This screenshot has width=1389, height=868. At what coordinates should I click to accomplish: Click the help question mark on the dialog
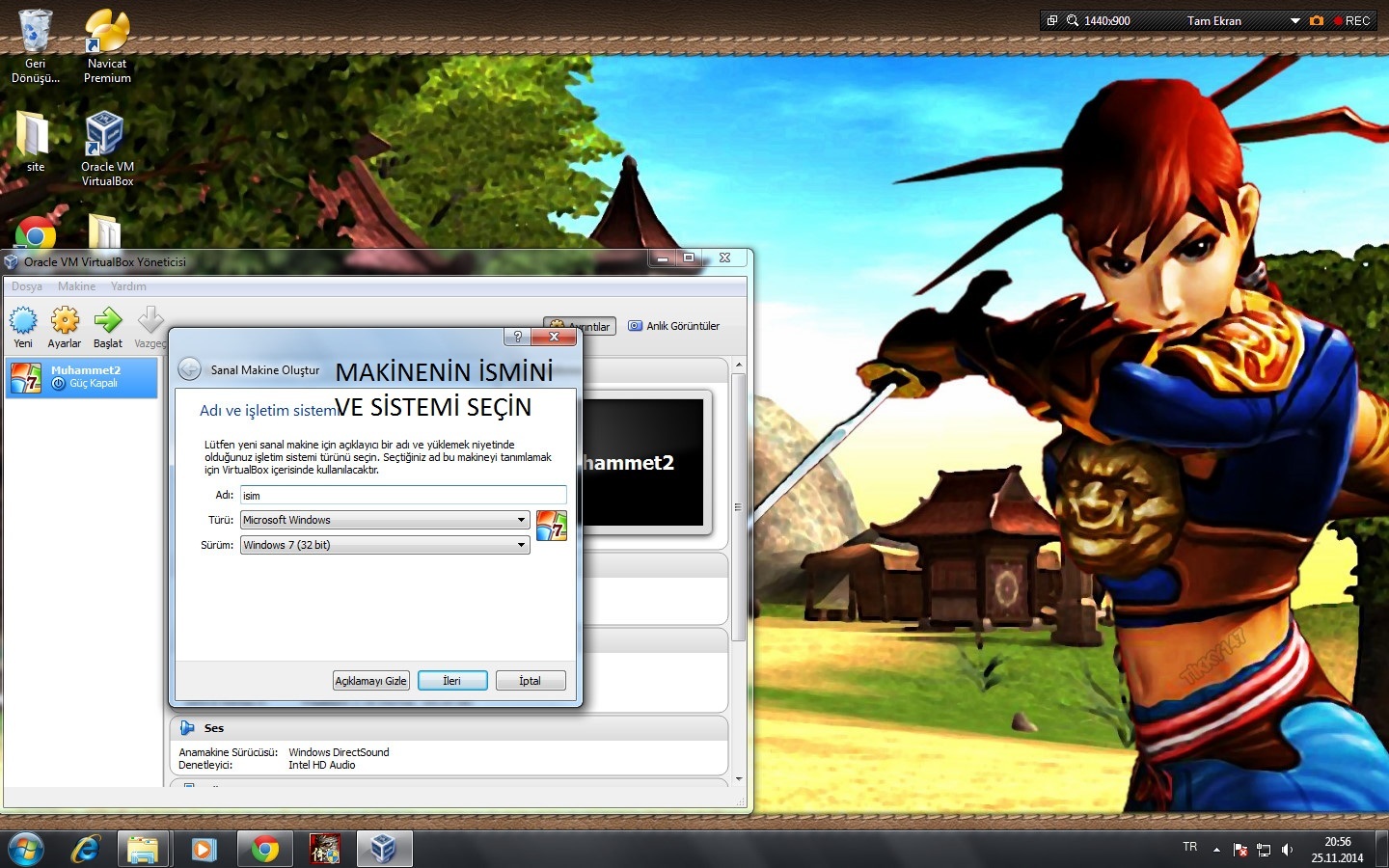(x=518, y=337)
